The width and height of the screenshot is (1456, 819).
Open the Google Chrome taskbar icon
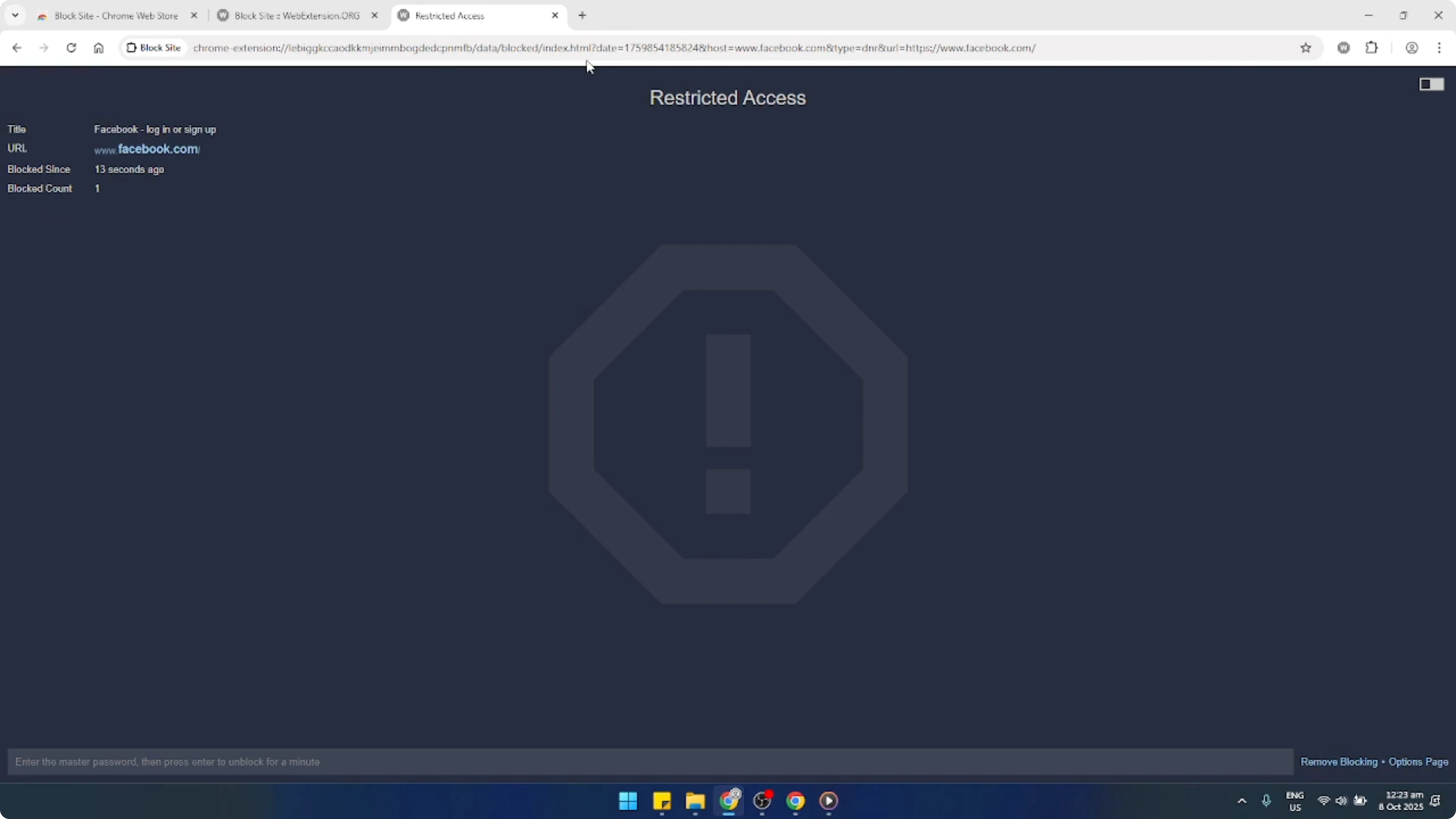pyautogui.click(x=795, y=801)
